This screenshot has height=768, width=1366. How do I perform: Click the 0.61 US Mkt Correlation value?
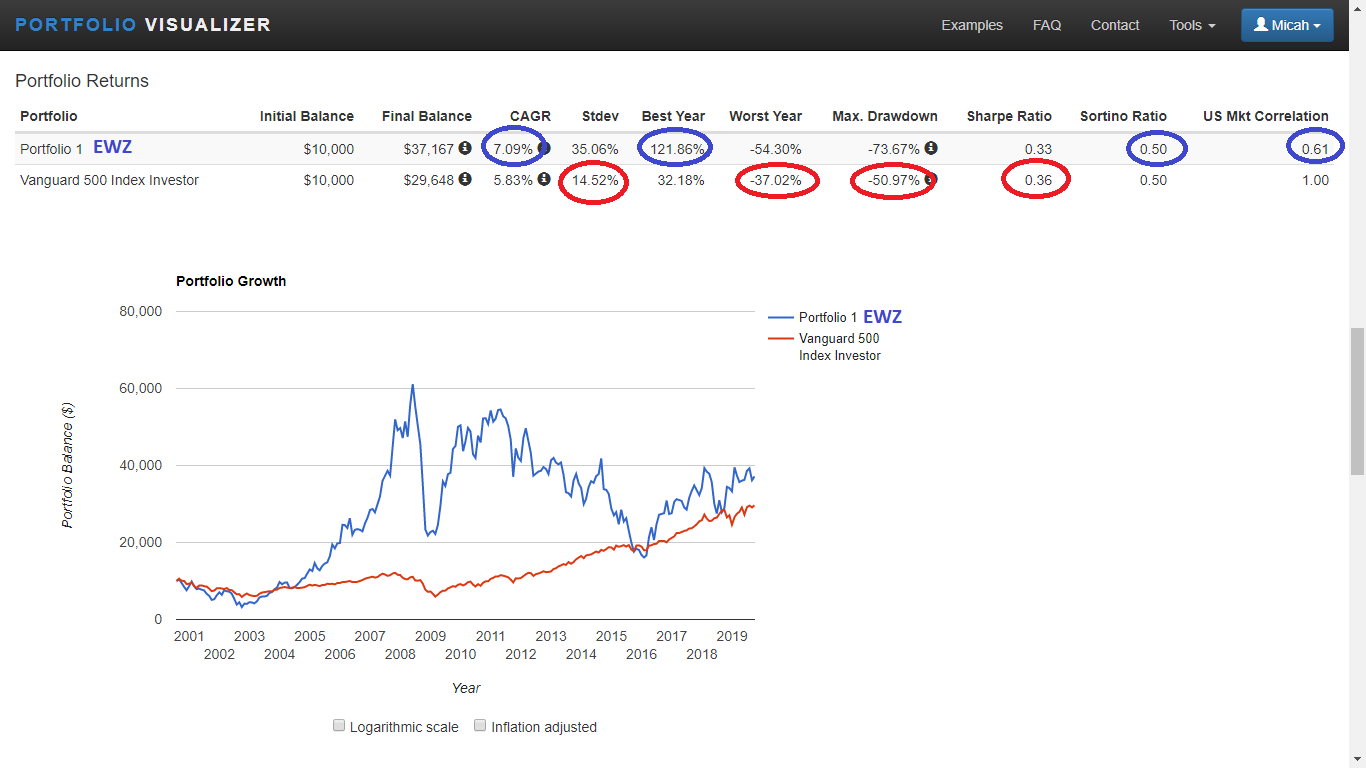1315,149
